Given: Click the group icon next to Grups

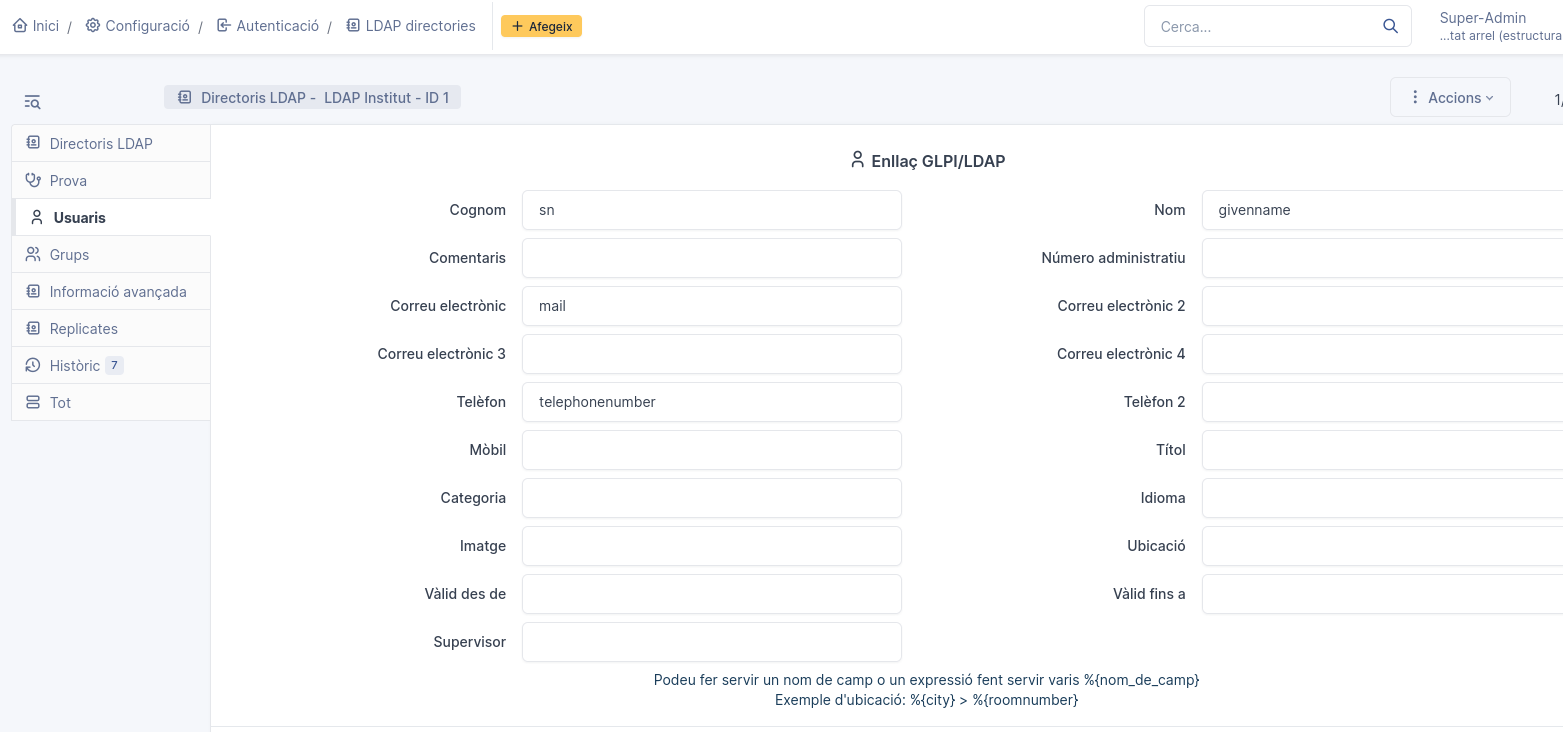Looking at the screenshot, I should pyautogui.click(x=33, y=254).
